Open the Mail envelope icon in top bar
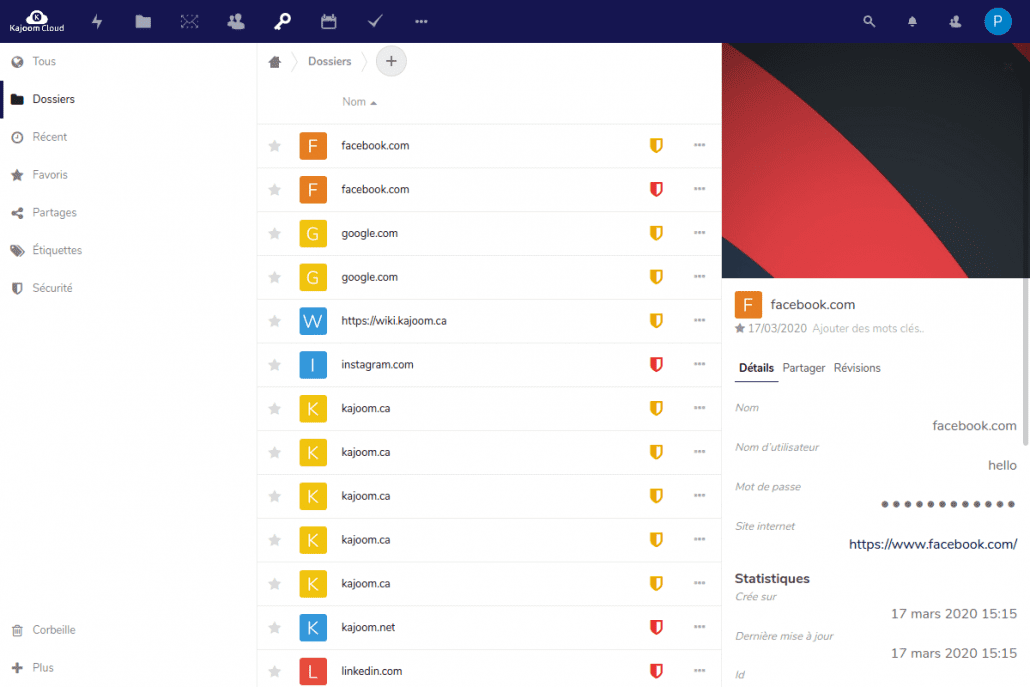 pos(189,22)
